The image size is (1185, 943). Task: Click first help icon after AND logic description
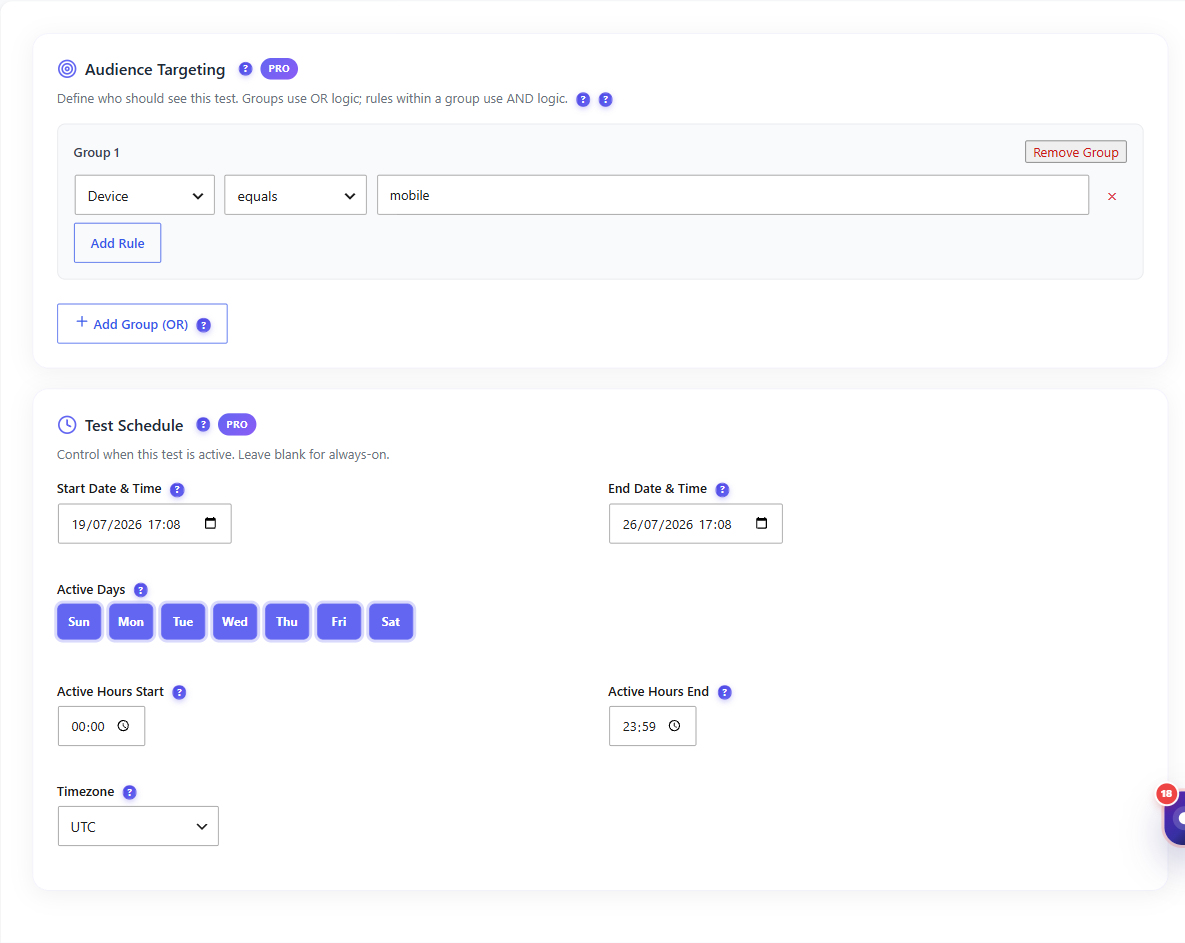[x=583, y=100]
